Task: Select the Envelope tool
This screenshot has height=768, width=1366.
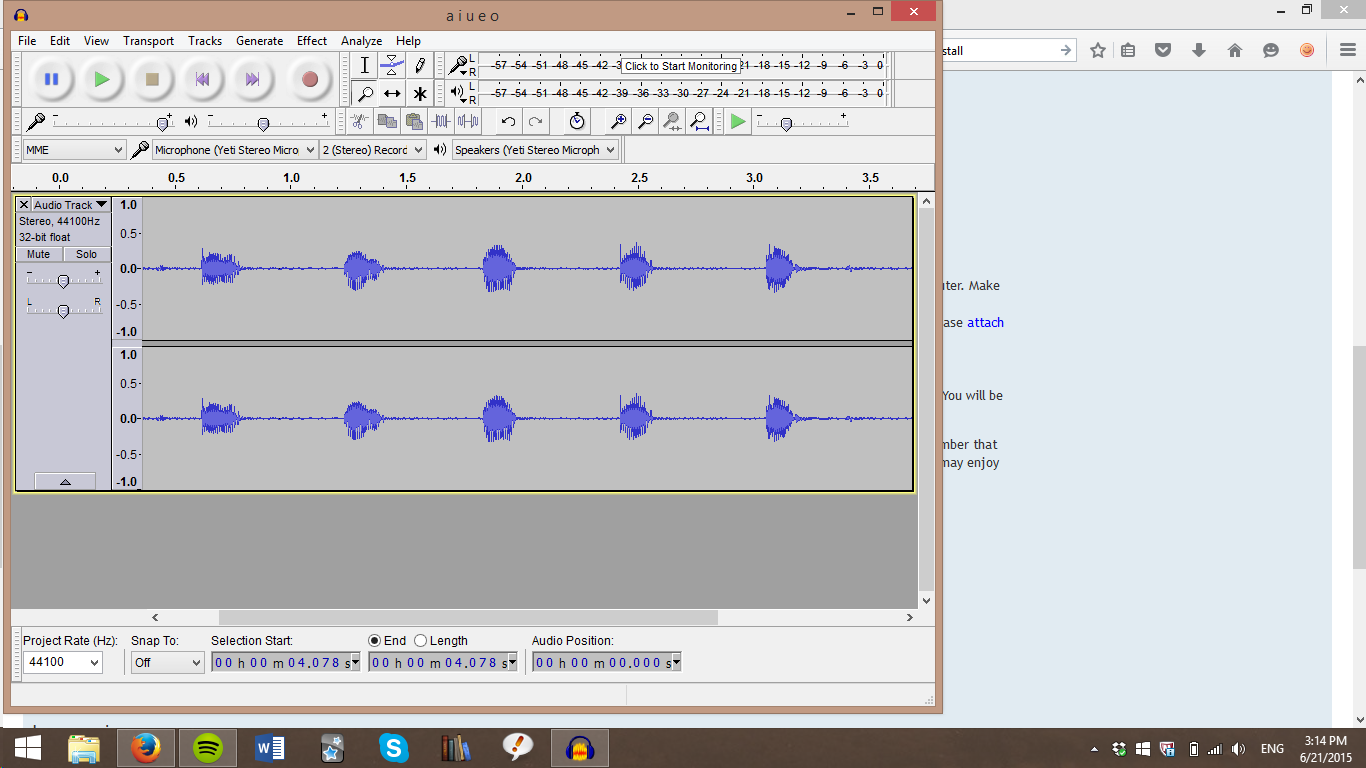Action: point(392,65)
